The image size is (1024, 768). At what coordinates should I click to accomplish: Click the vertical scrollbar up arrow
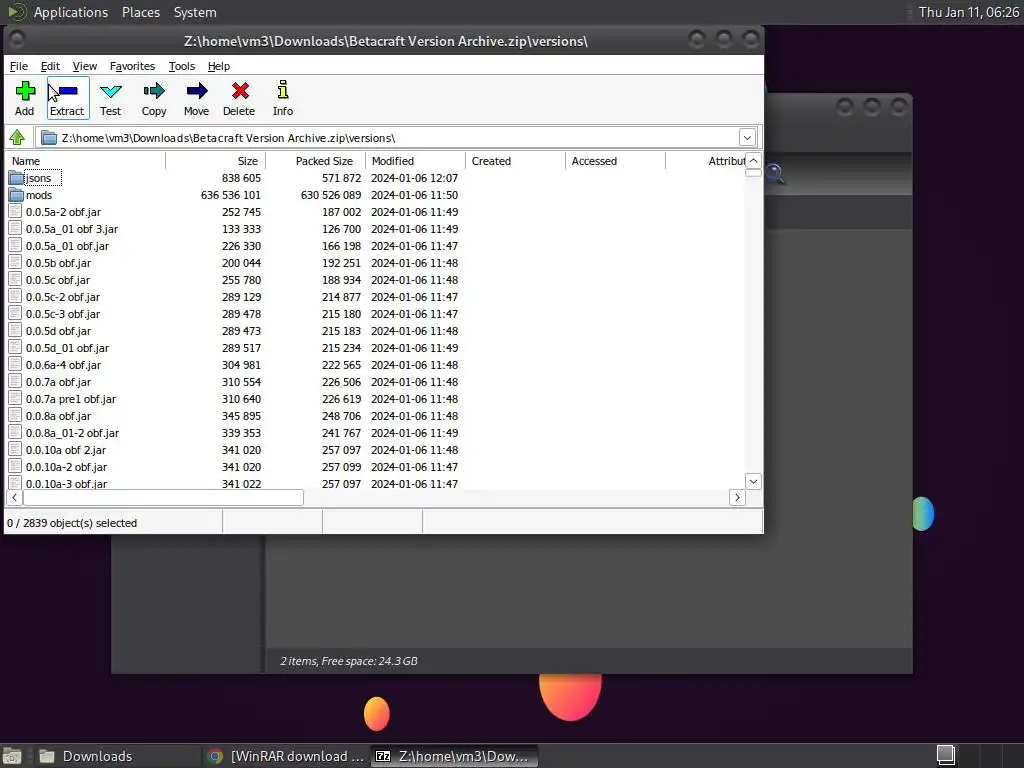(x=753, y=161)
